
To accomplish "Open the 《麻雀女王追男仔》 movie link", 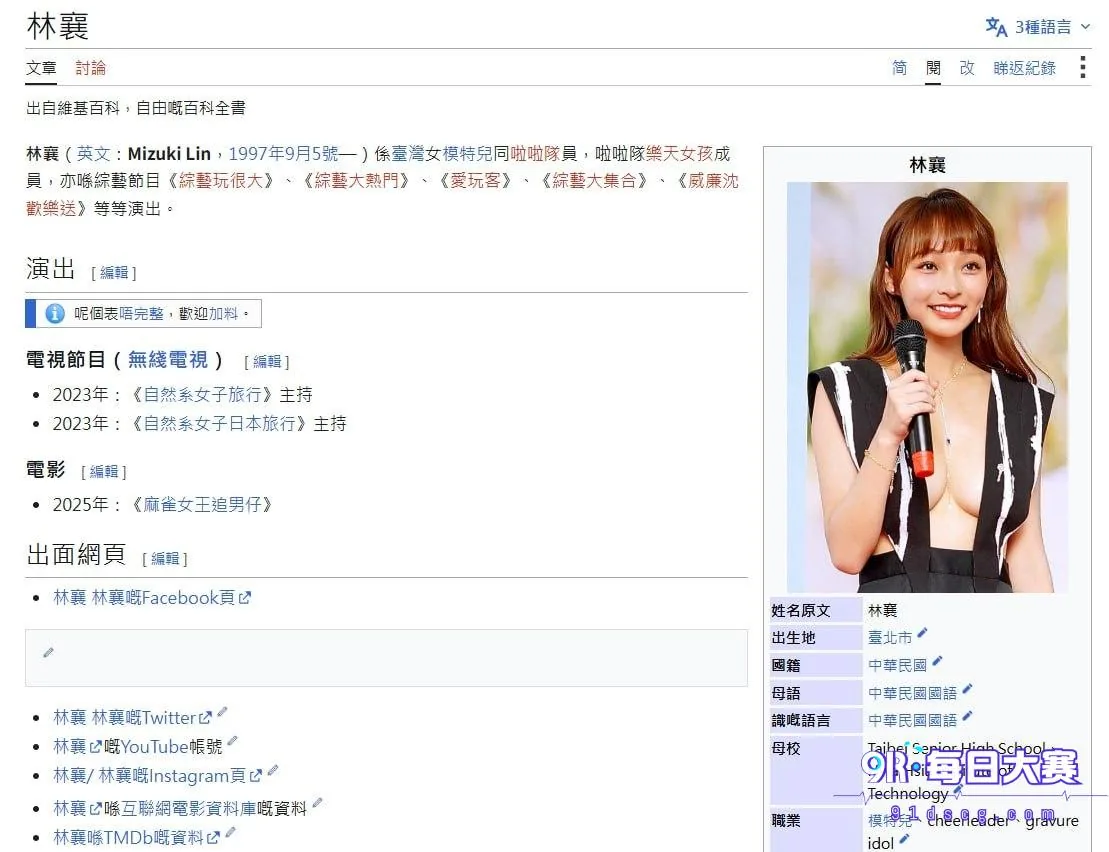I will click(202, 504).
